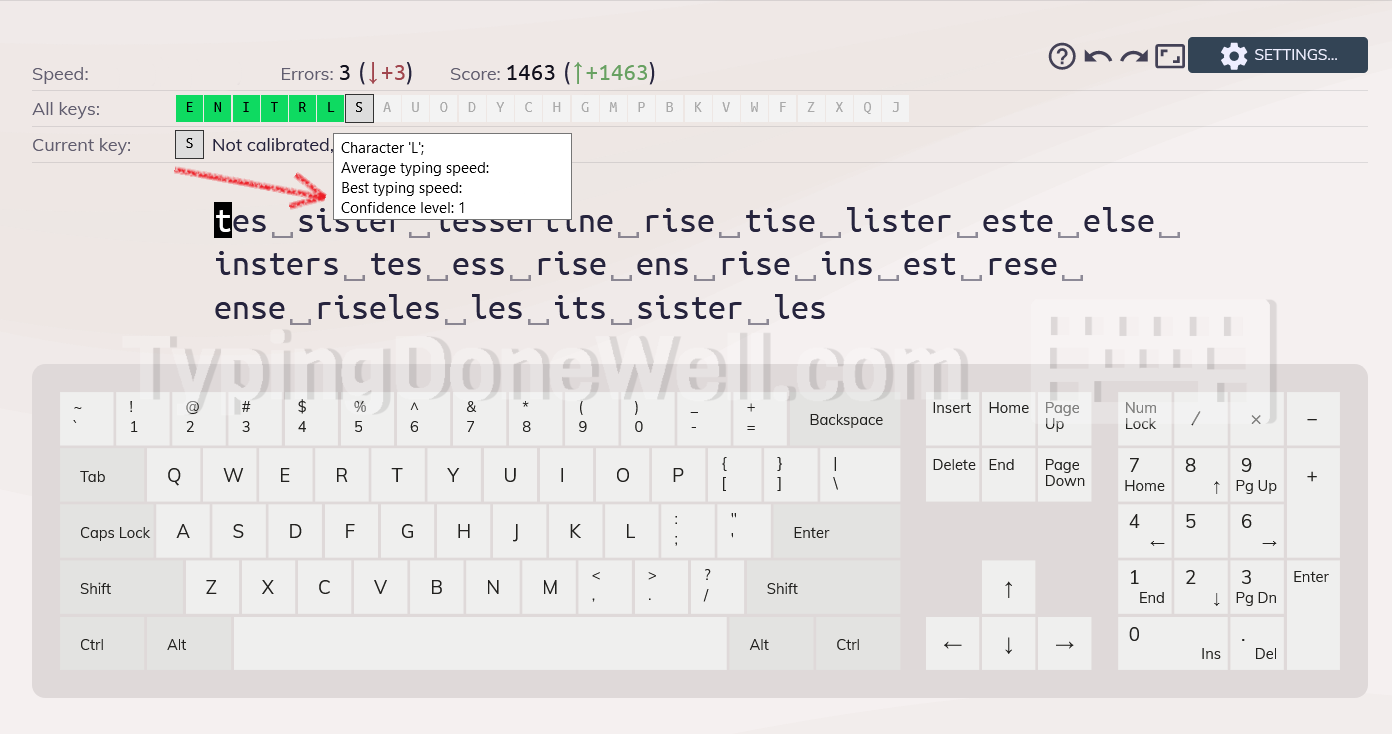Click the redo arrow icon
The height and width of the screenshot is (734, 1392).
tap(1134, 56)
